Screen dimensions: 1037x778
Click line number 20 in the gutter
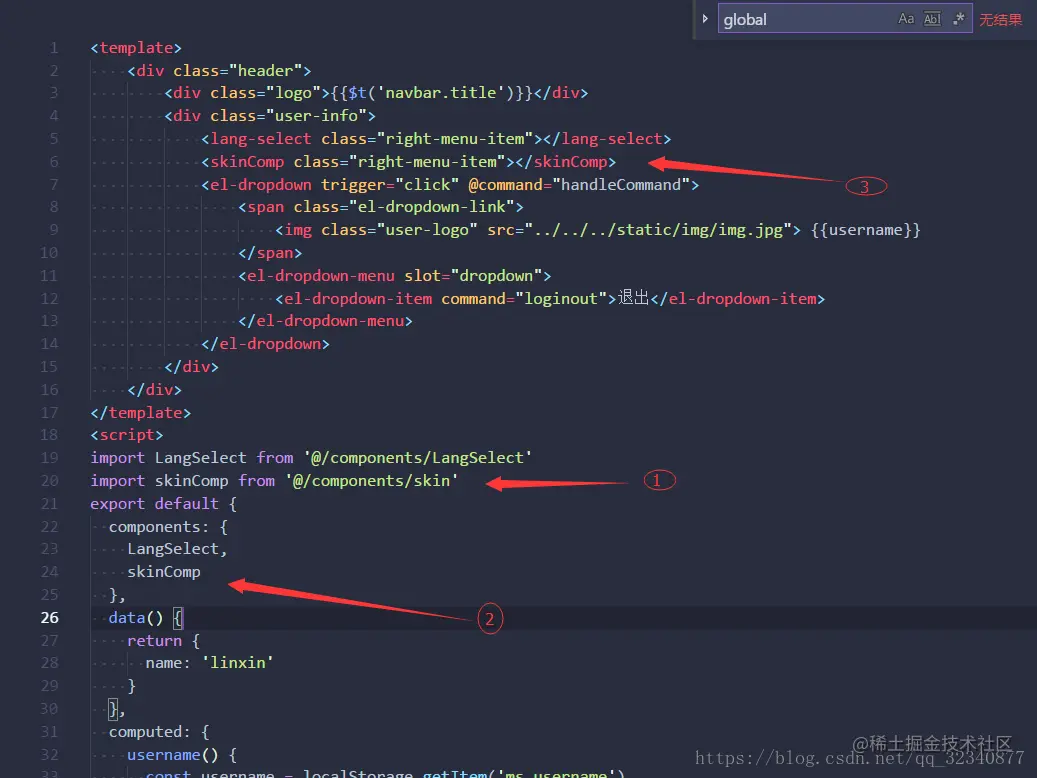tap(50, 481)
